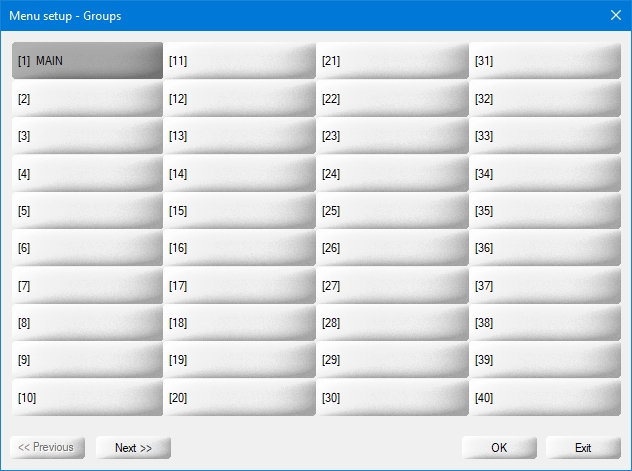632x471 pixels.
Task: Close the Menu setup - Groups window
Action: point(615,15)
